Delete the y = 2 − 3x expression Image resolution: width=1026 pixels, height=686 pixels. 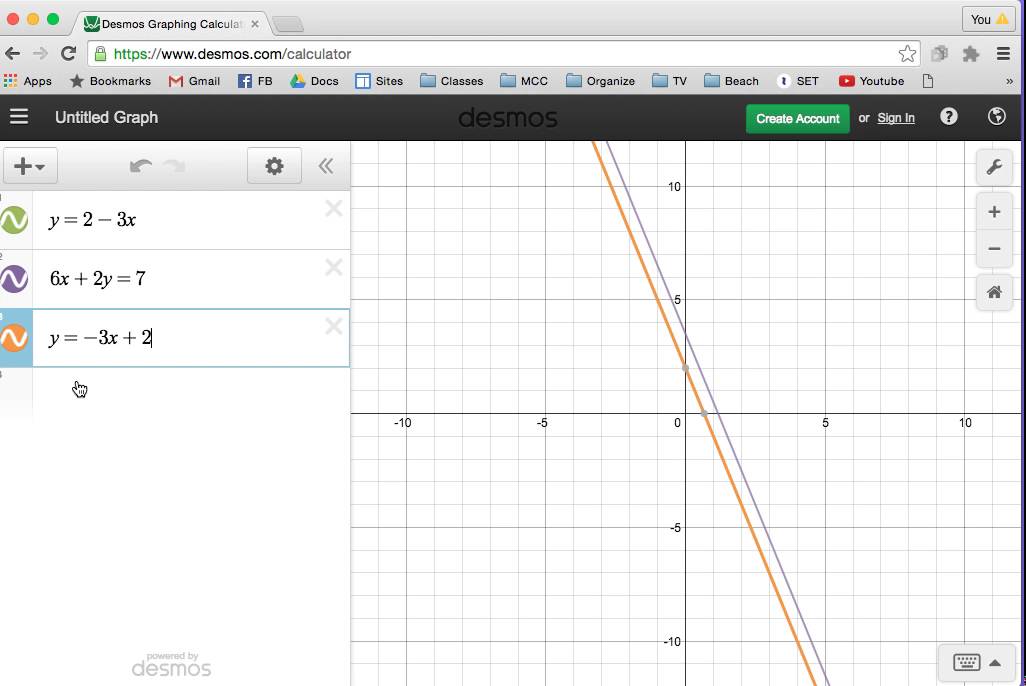[x=334, y=209]
